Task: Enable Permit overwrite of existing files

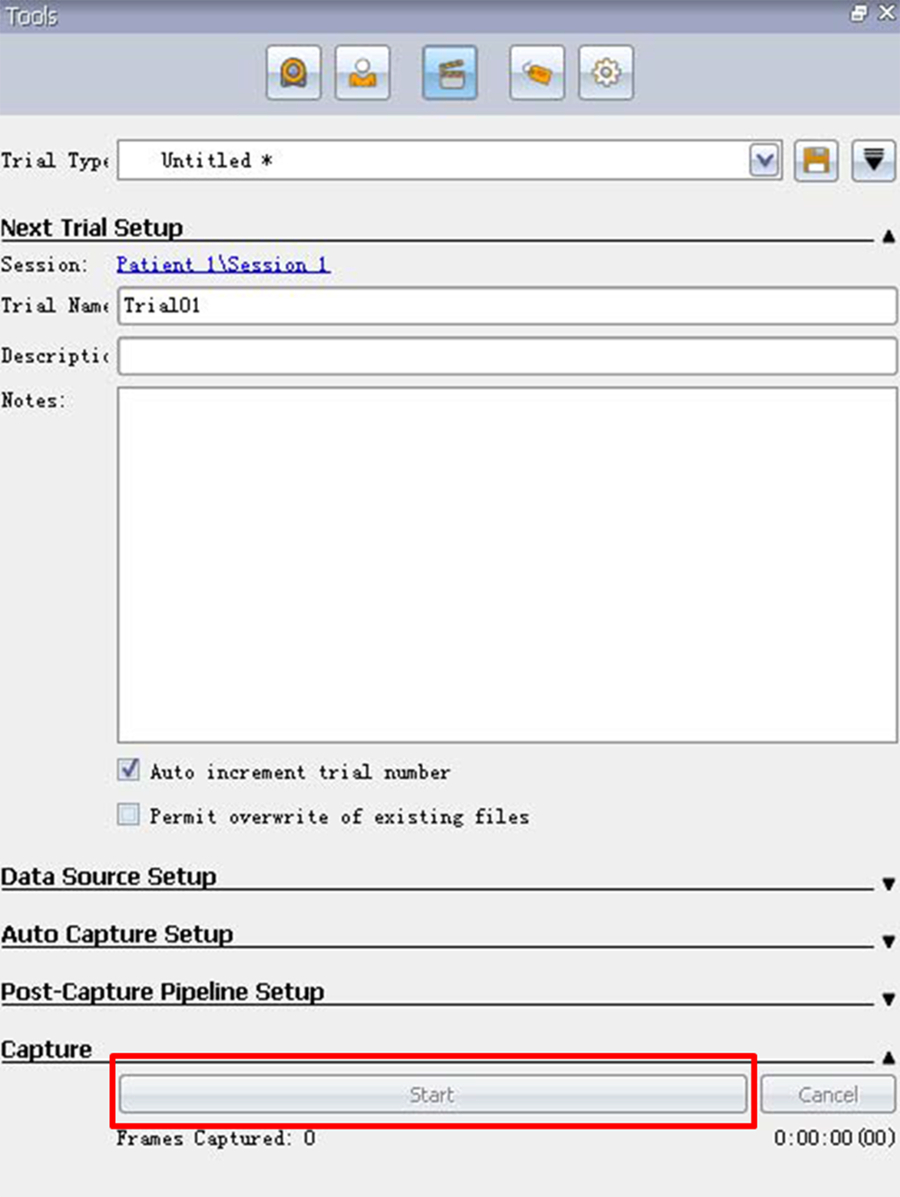Action: (129, 816)
